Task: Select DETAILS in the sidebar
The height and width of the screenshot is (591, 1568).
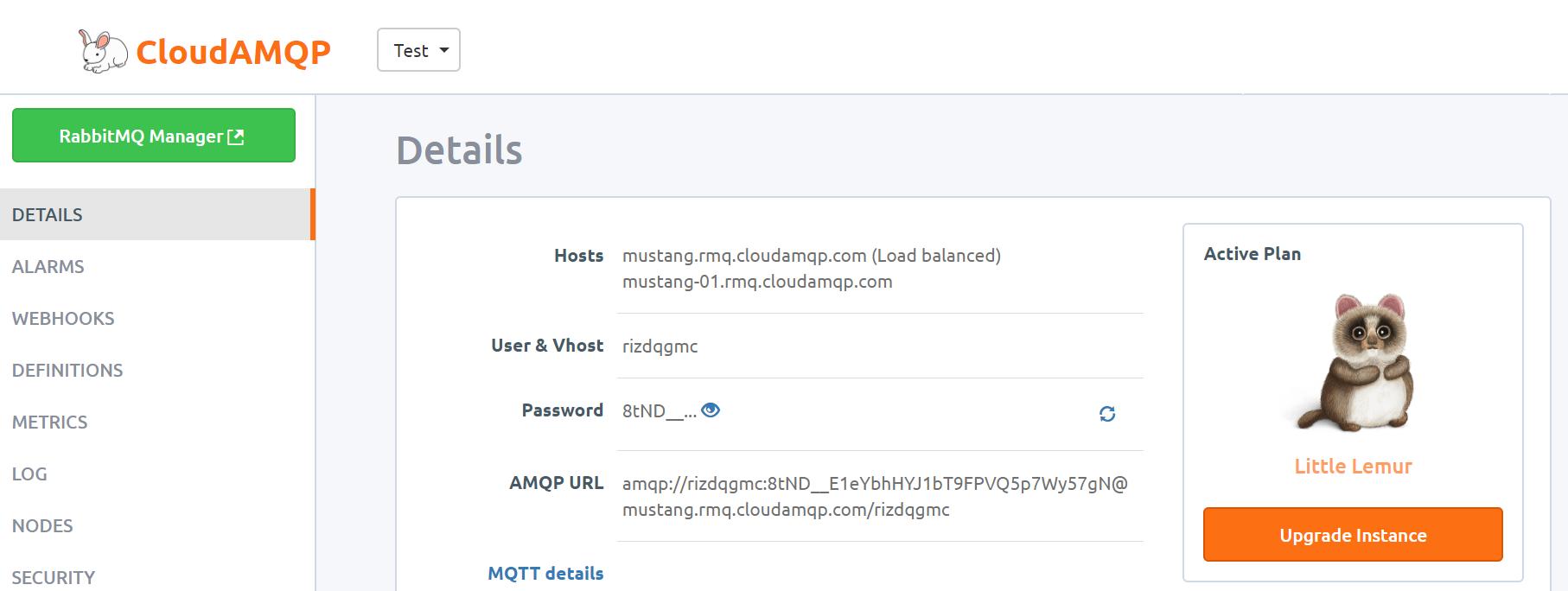Action: click(156, 214)
